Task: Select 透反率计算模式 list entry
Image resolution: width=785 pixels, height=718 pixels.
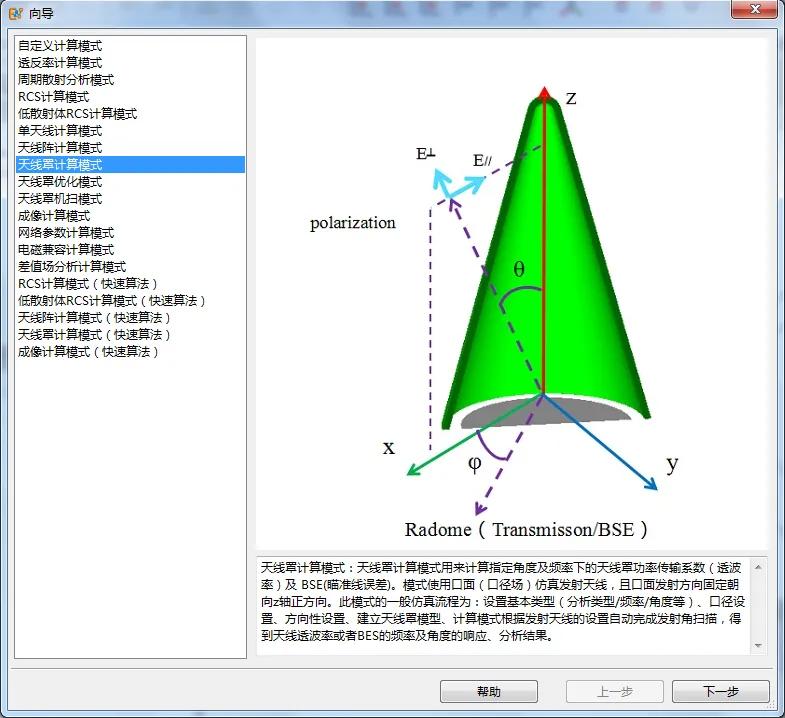Action: tap(130, 63)
